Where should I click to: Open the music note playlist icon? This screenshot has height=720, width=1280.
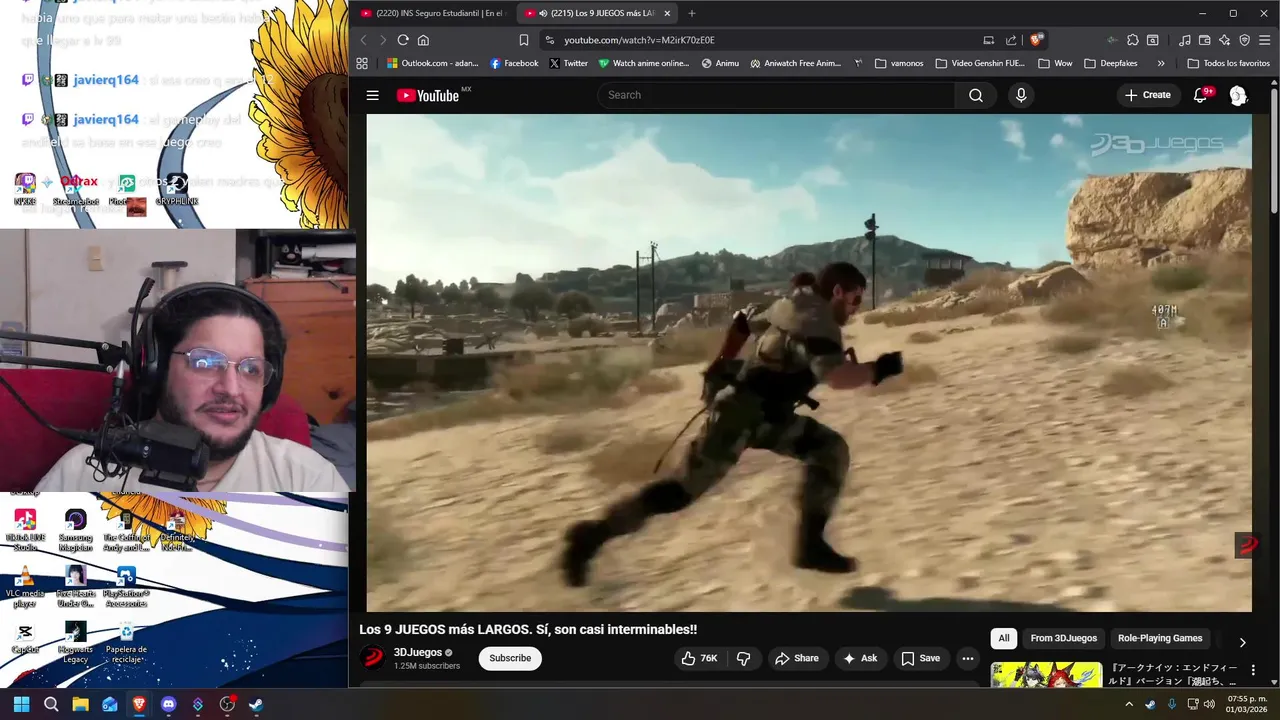click(1185, 40)
